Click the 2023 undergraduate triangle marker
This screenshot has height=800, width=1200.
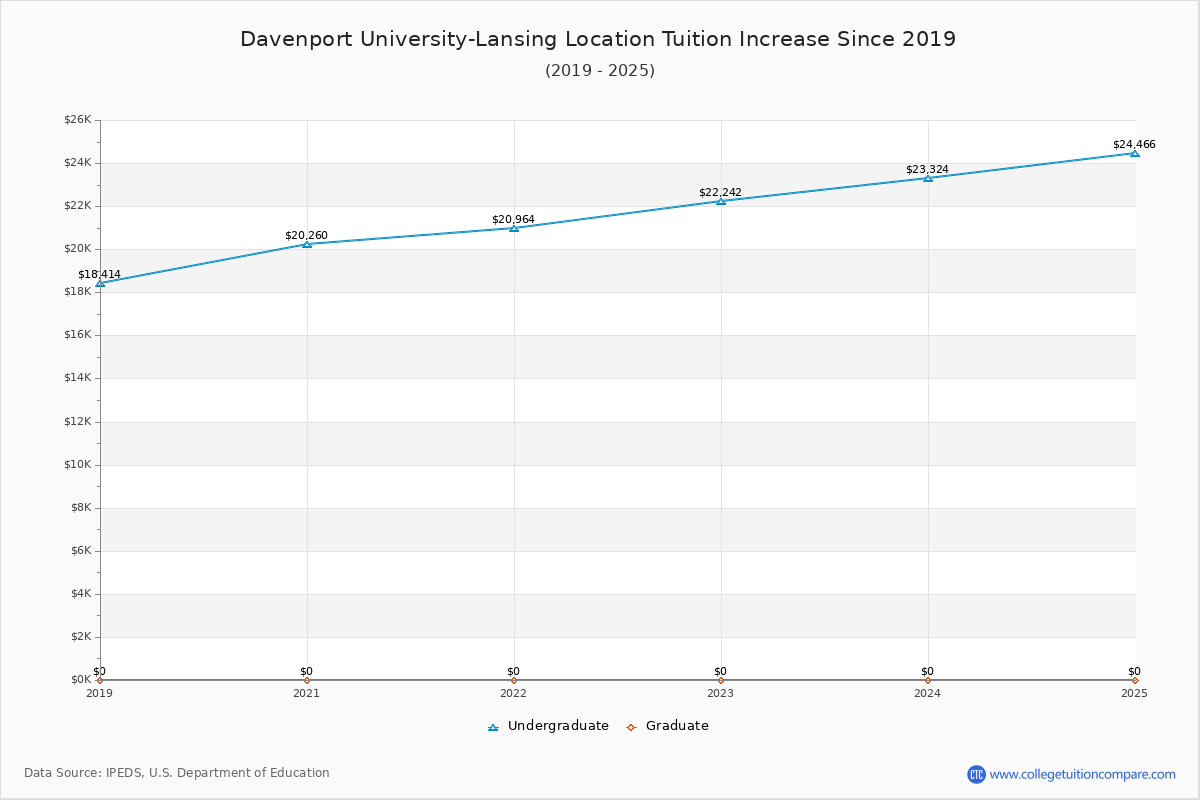[721, 201]
